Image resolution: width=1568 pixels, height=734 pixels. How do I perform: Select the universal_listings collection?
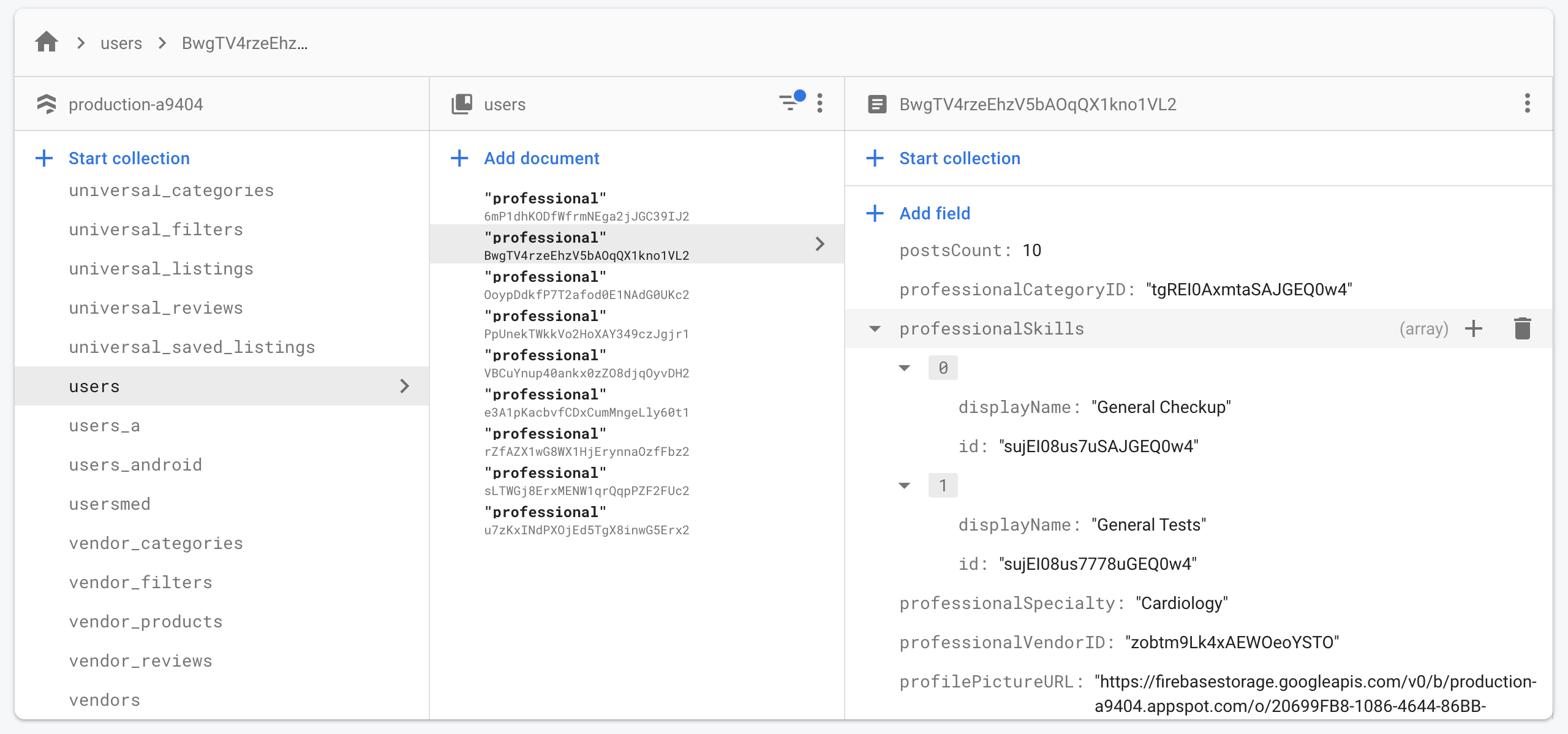click(x=161, y=268)
